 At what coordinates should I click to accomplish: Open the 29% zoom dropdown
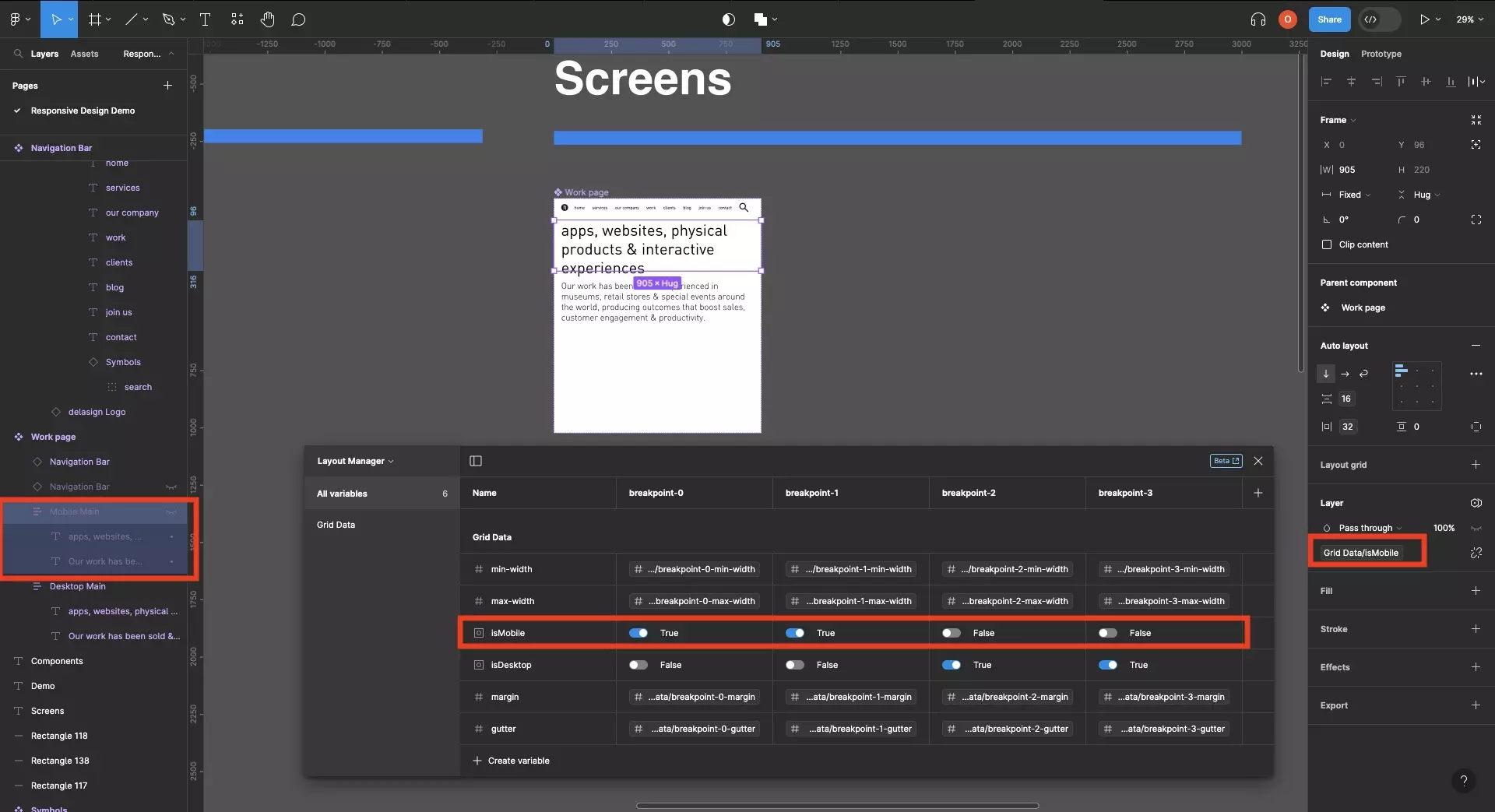click(x=1470, y=19)
